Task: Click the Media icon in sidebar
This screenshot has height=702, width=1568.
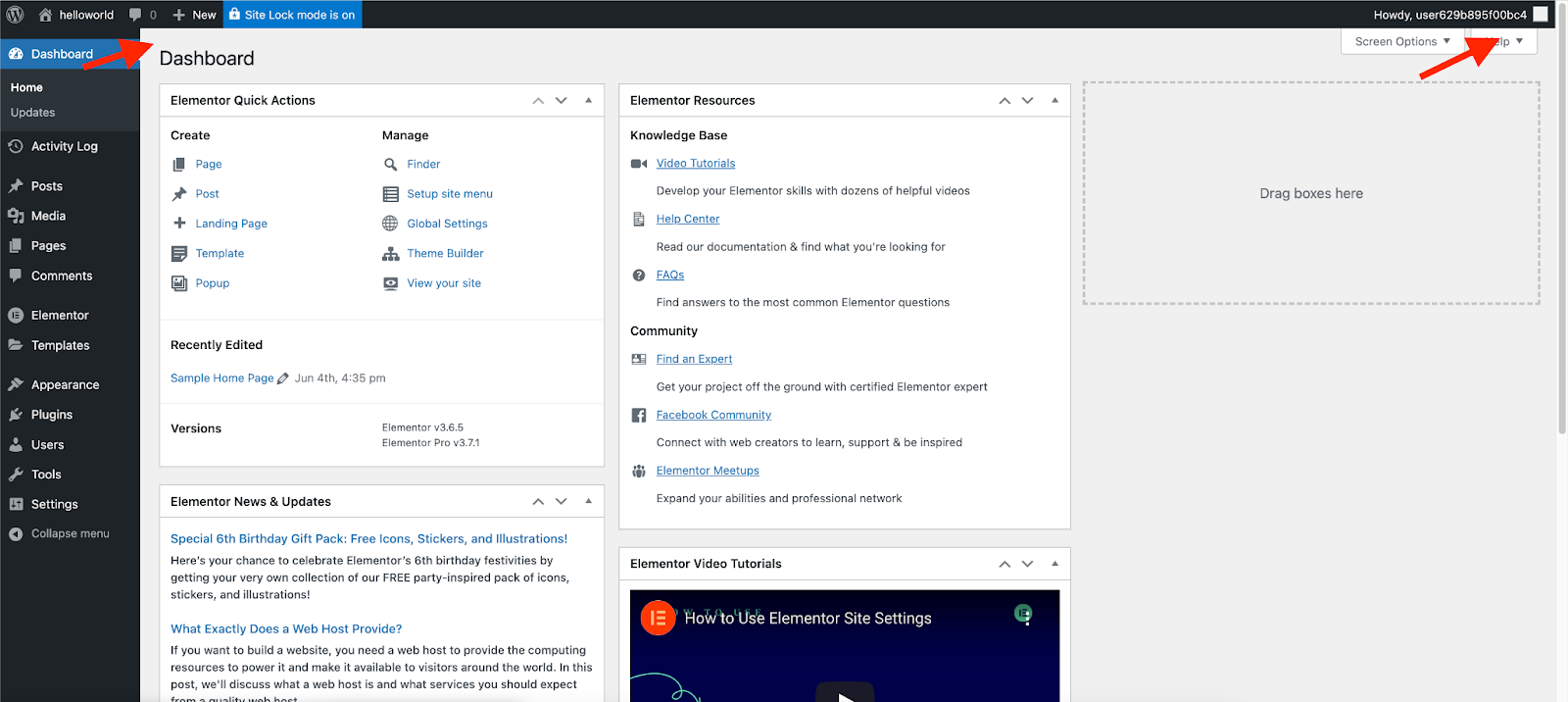Action: [16, 216]
